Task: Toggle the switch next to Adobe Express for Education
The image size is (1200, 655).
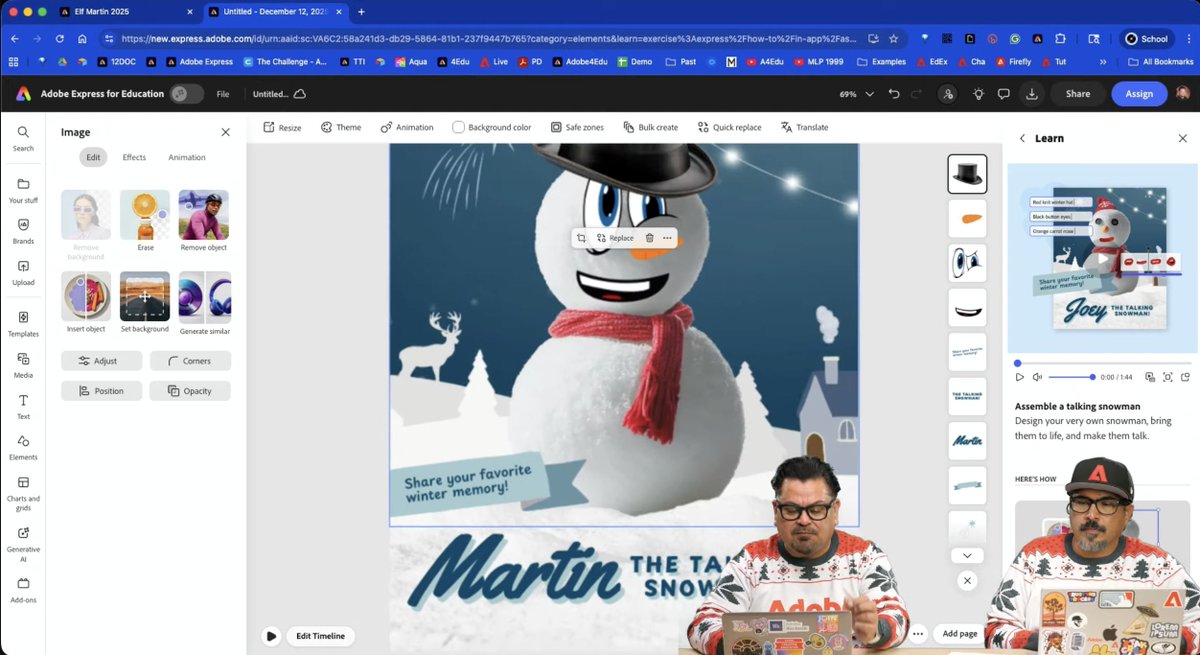Action: 186,94
